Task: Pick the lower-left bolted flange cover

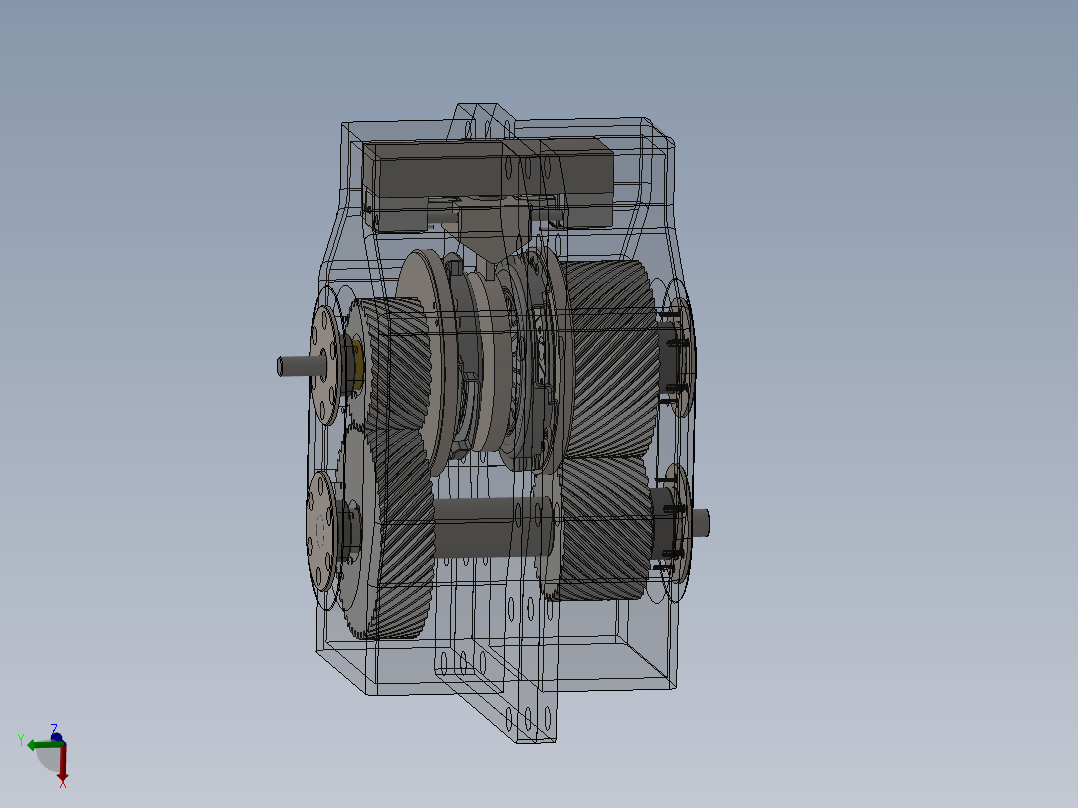Action: coord(322,531)
